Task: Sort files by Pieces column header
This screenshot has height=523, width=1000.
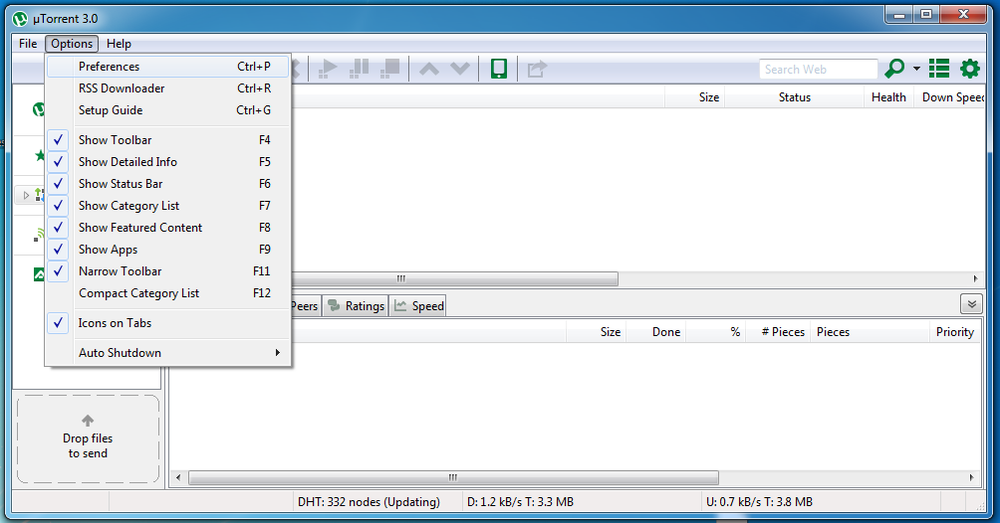Action: pyautogui.click(x=869, y=332)
